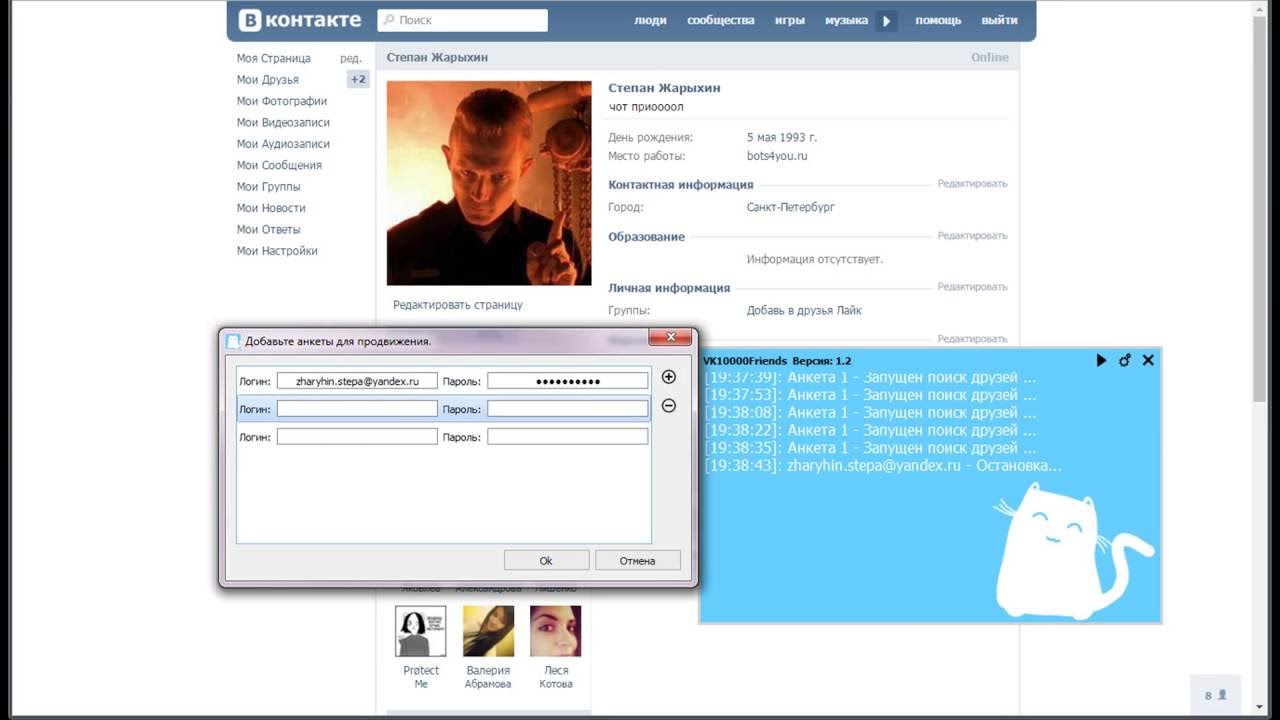Click workplace link 'bots4you.ru'

point(777,156)
